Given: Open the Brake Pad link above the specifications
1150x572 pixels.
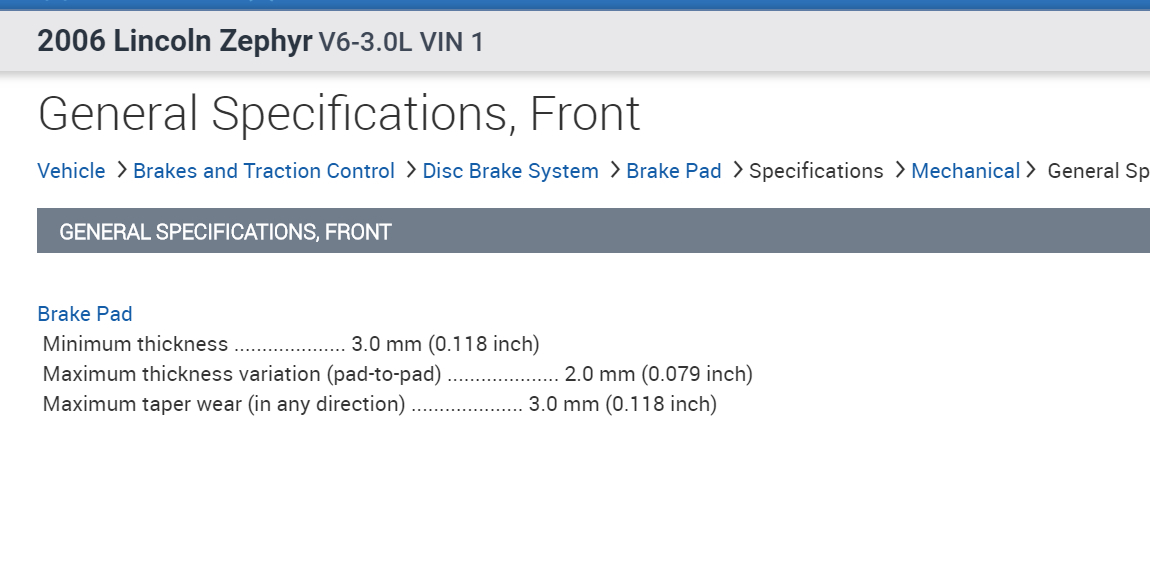Looking at the screenshot, I should (x=85, y=314).
